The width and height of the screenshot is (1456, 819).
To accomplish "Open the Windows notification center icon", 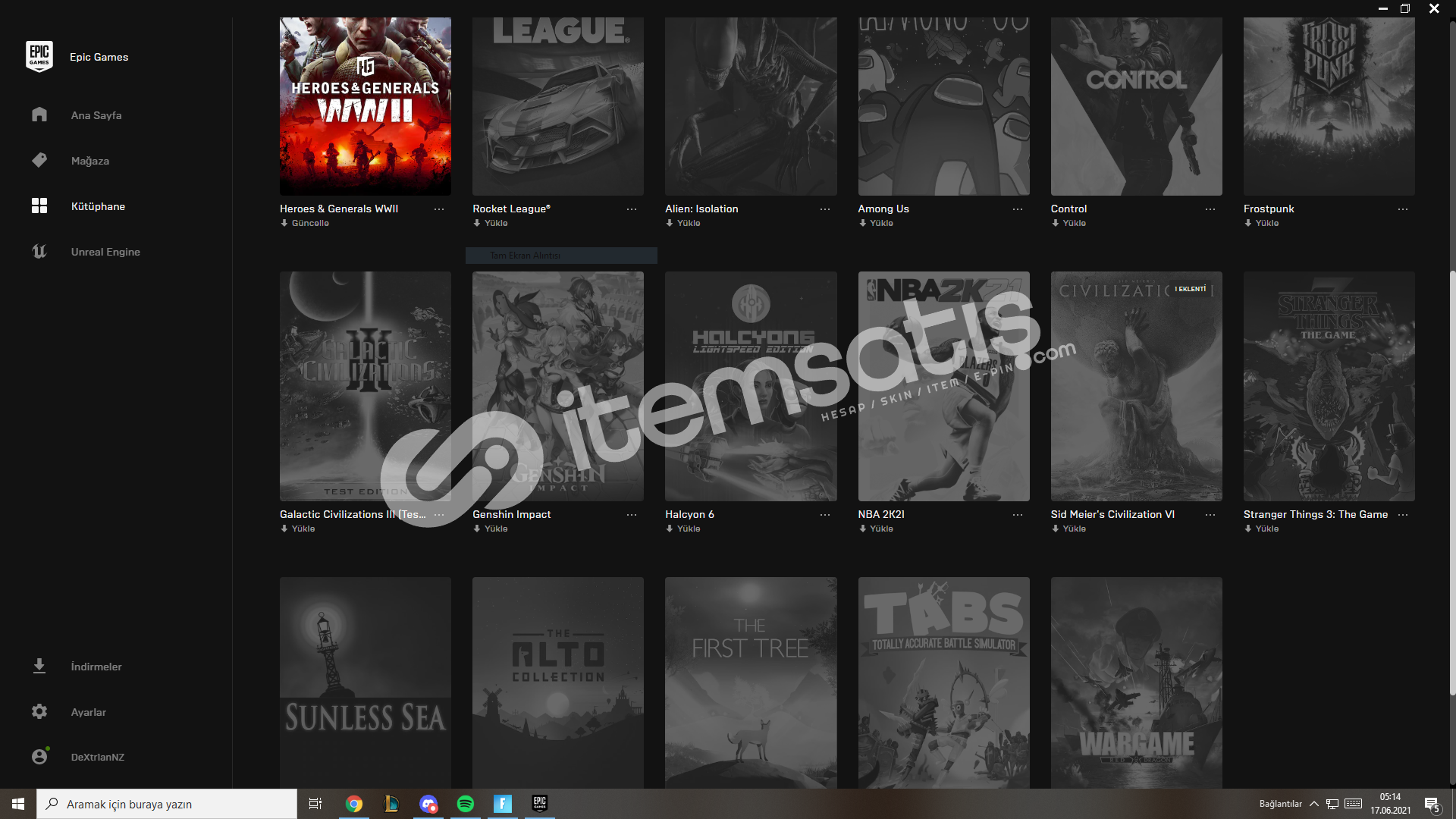I will pyautogui.click(x=1432, y=805).
